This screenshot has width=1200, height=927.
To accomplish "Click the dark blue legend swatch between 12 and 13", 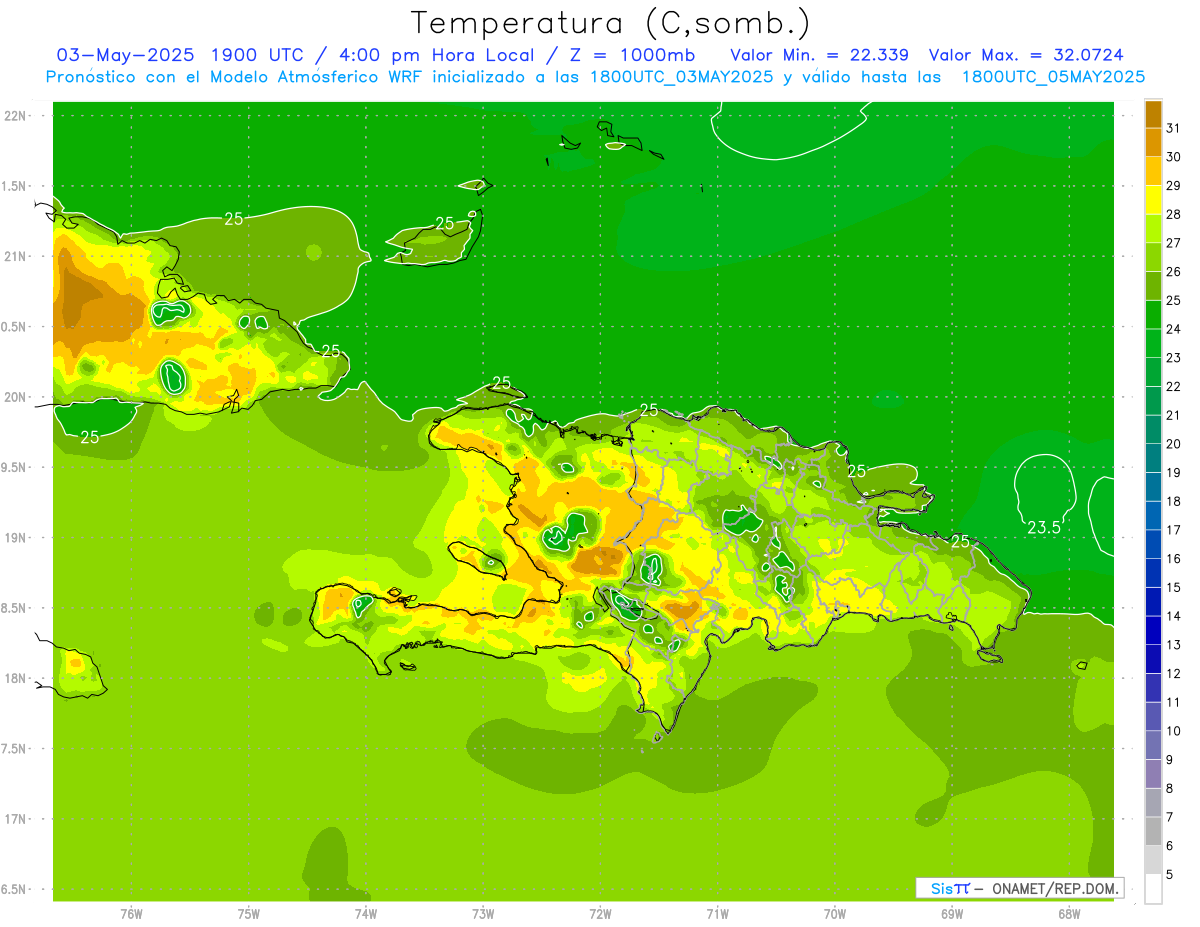I will pos(1153,659).
